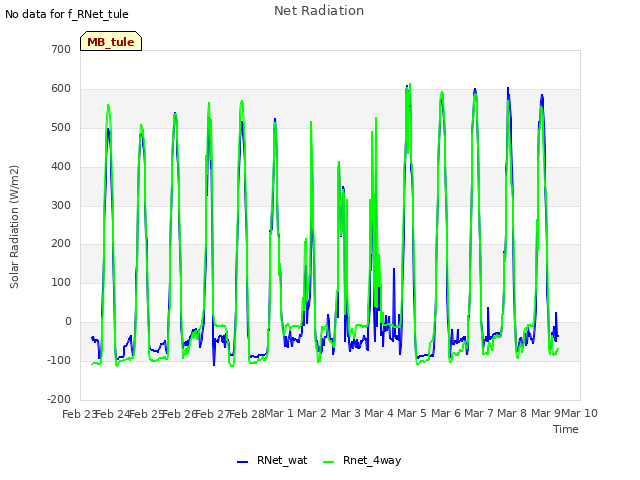
Task: Click the Mar 8 x-axis label
Action: point(512,413)
